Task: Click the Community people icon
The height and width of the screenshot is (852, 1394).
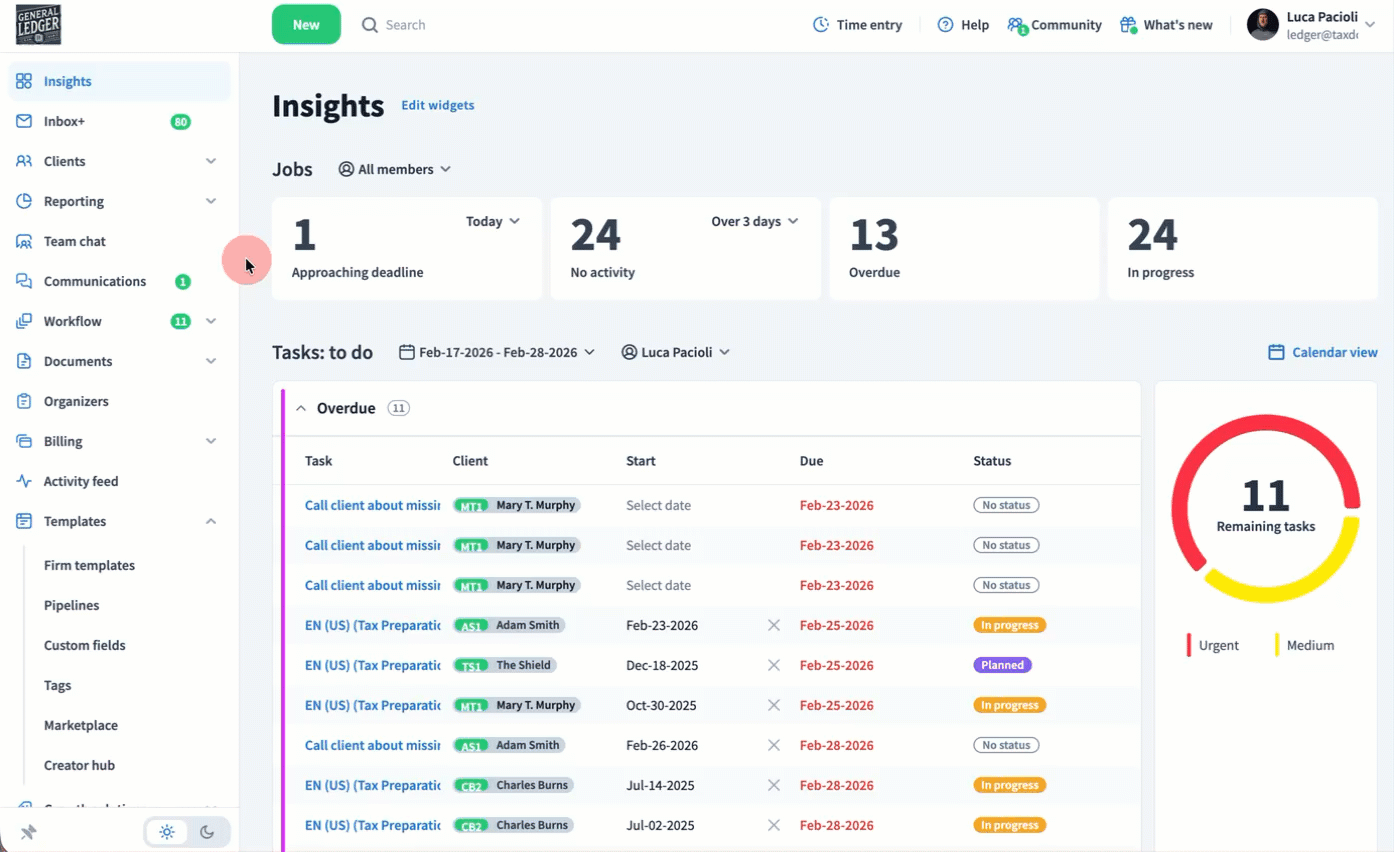Action: coord(1016,25)
